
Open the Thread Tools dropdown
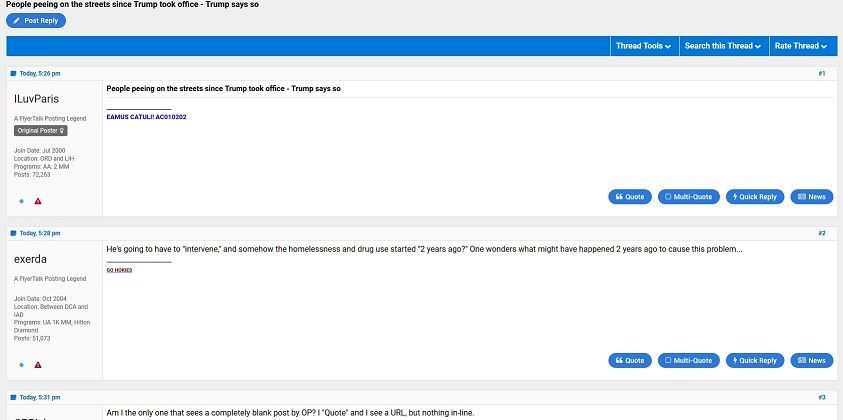(644, 46)
